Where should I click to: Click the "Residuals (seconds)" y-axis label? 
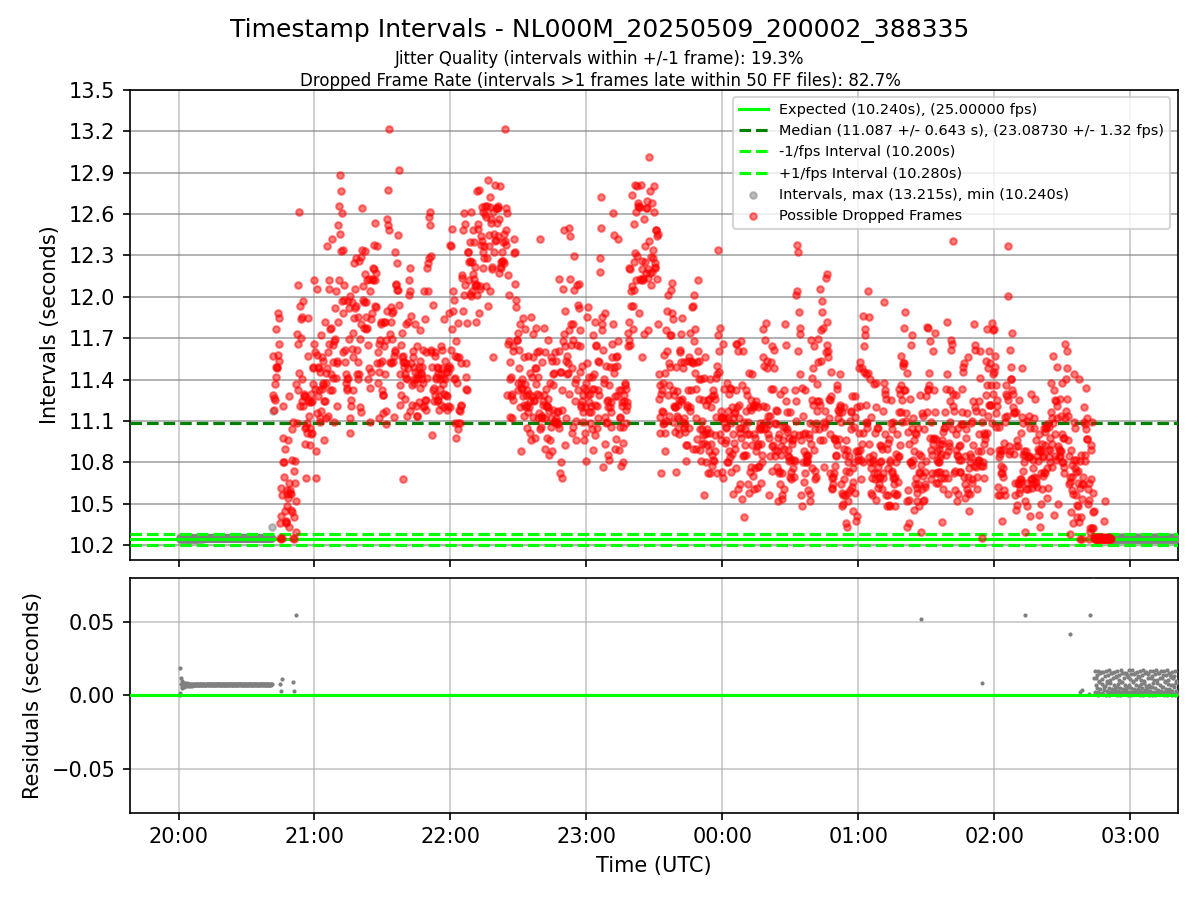pyautogui.click(x=31, y=696)
